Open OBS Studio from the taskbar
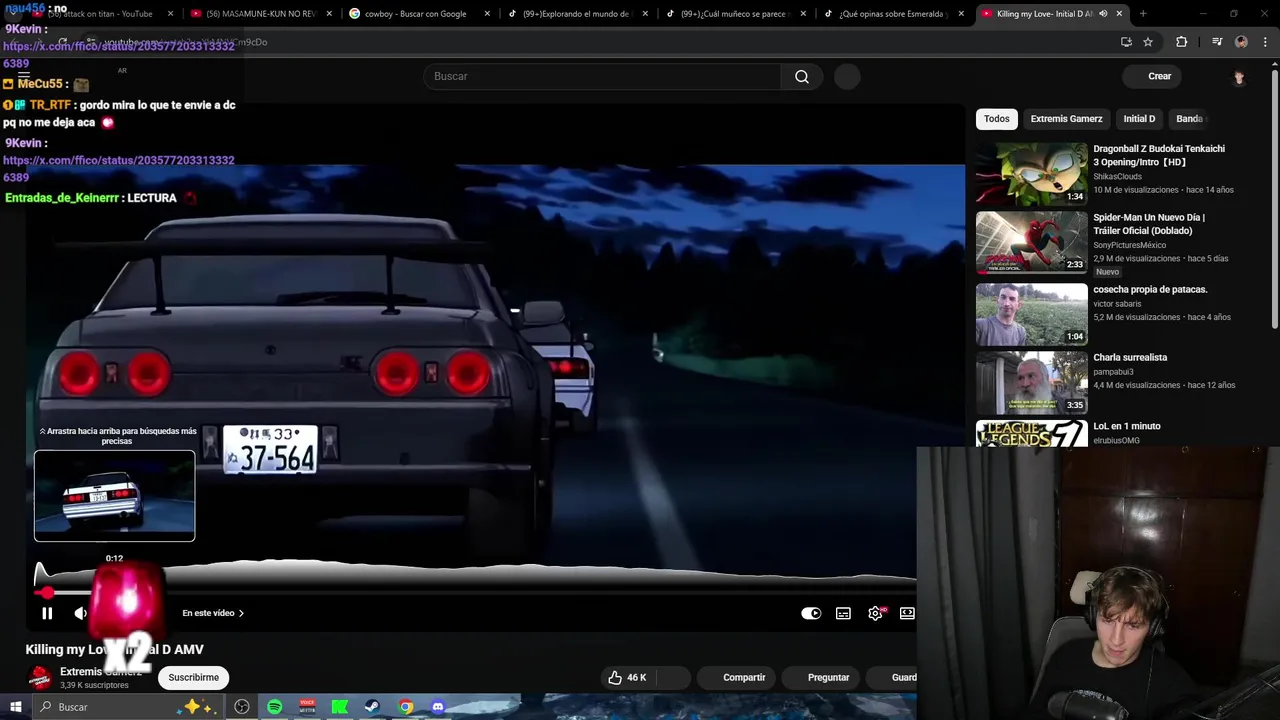Image resolution: width=1280 pixels, height=720 pixels. 242,707
